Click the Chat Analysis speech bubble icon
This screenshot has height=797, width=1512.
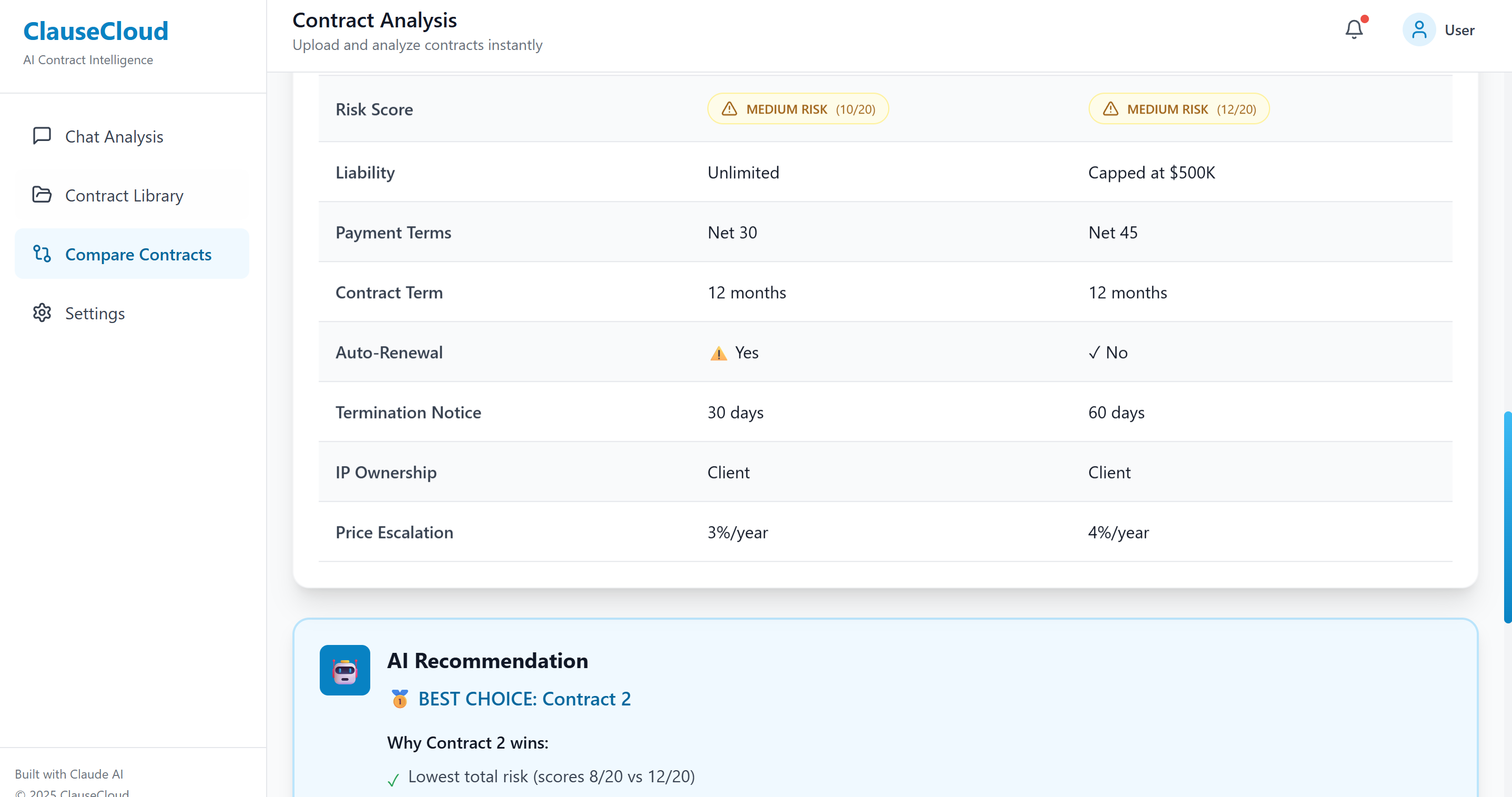pos(42,136)
